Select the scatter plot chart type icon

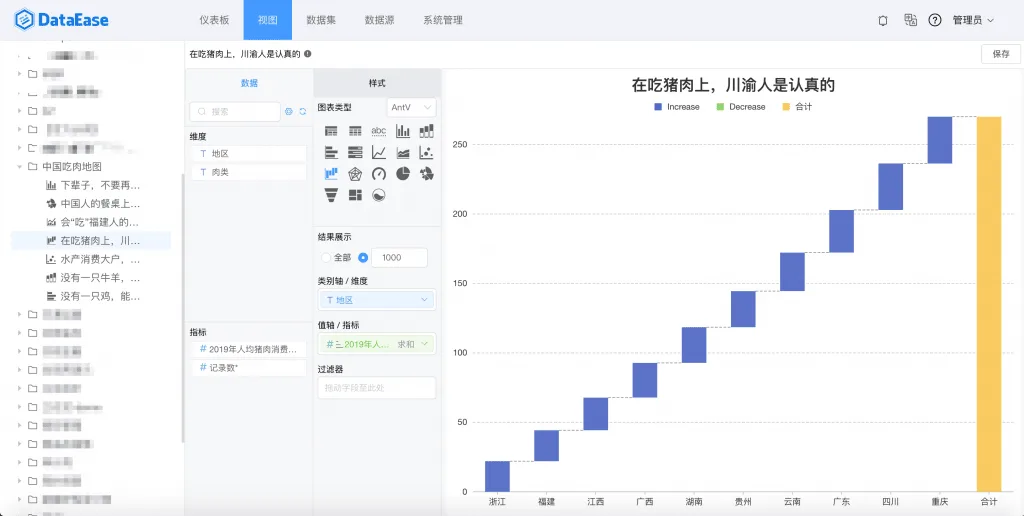426,152
